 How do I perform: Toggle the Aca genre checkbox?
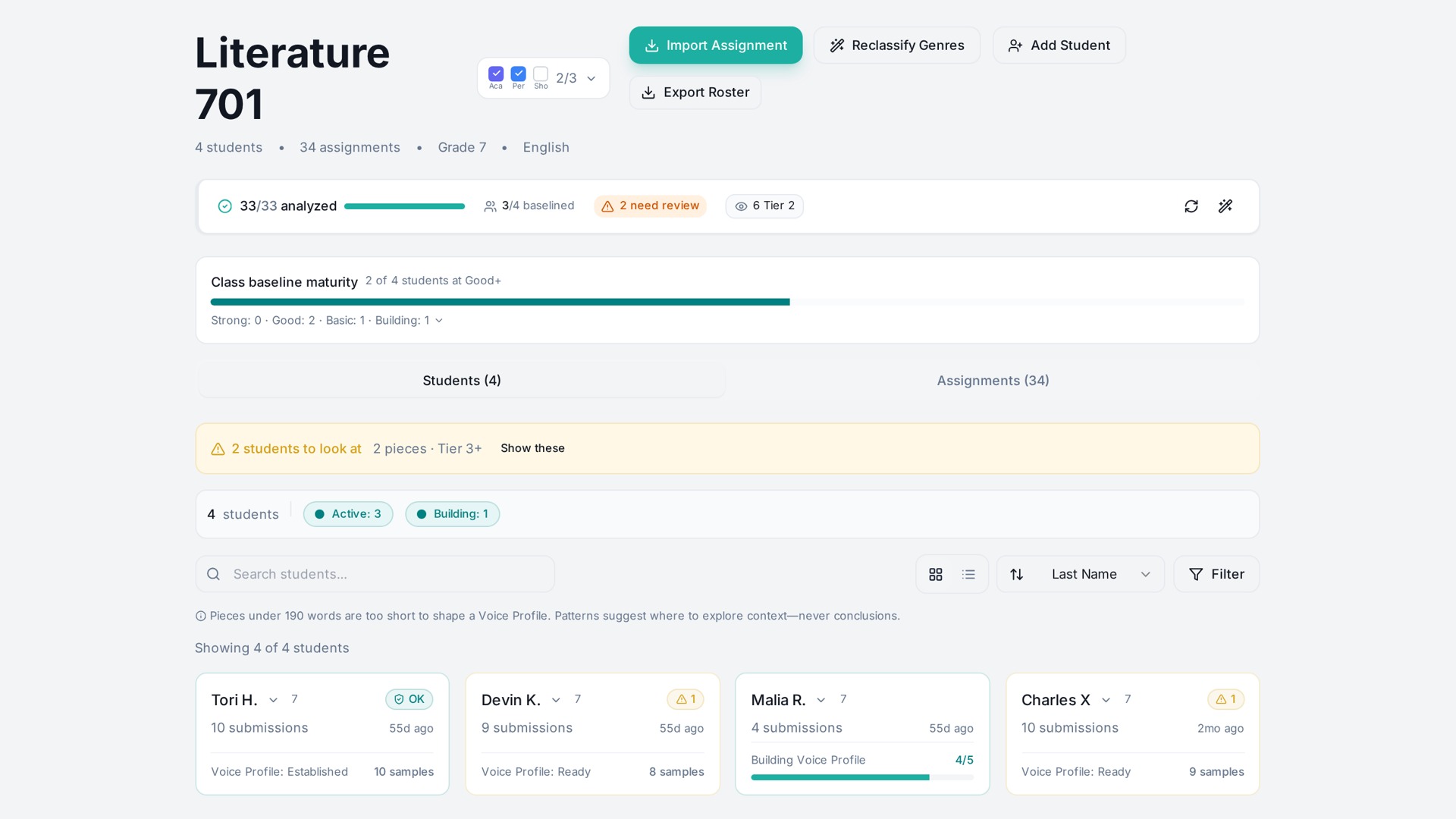pyautogui.click(x=496, y=74)
